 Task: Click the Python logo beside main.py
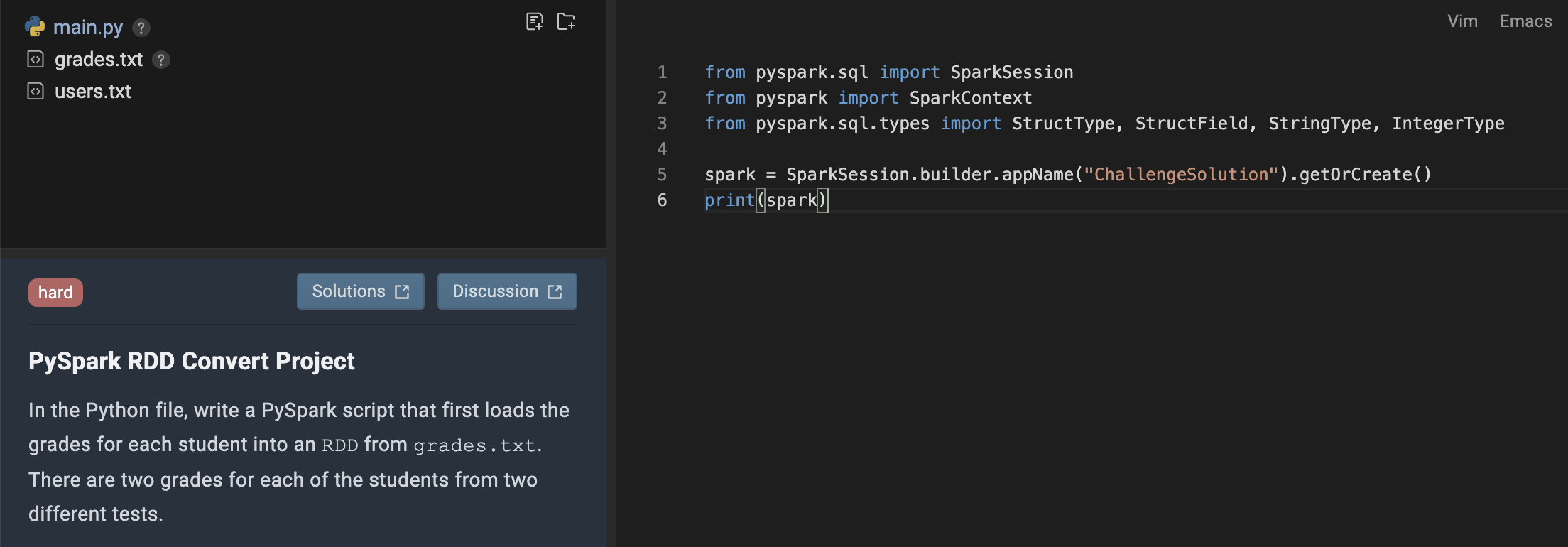35,28
